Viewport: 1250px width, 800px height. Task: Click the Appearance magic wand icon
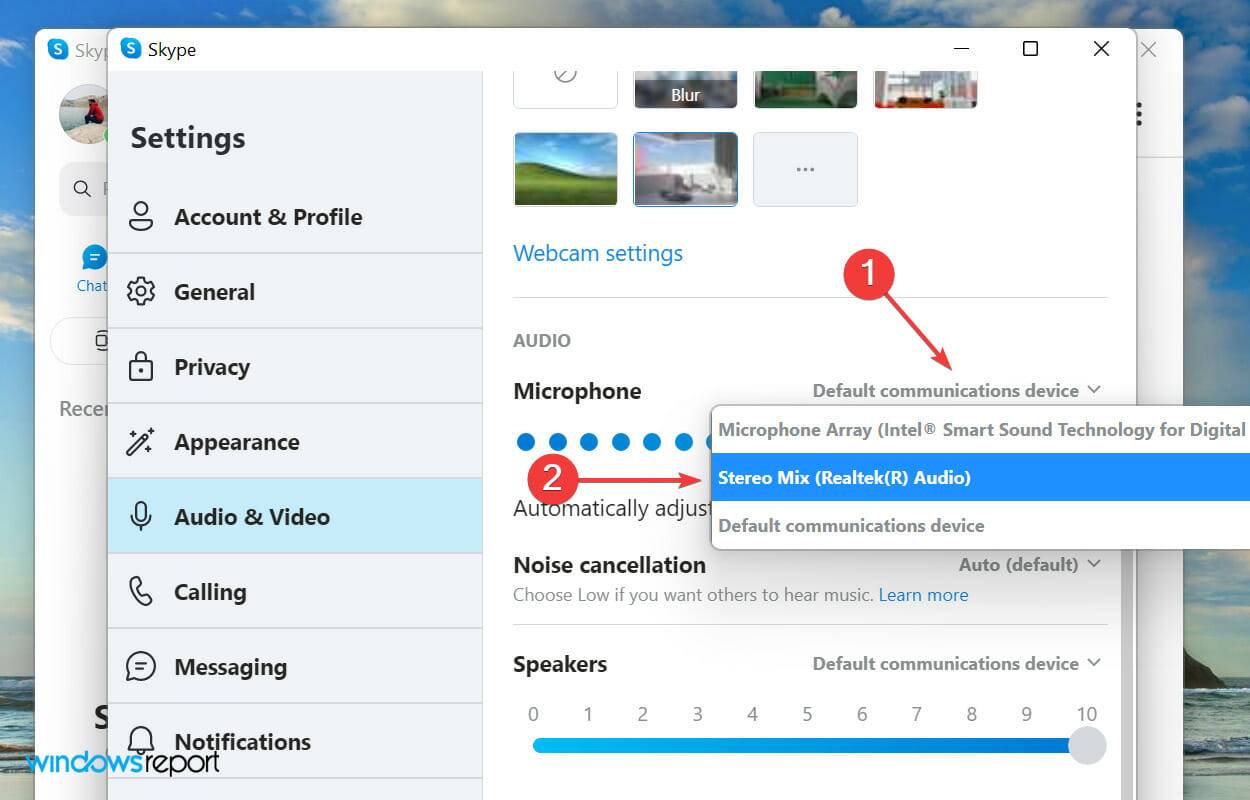tap(141, 442)
